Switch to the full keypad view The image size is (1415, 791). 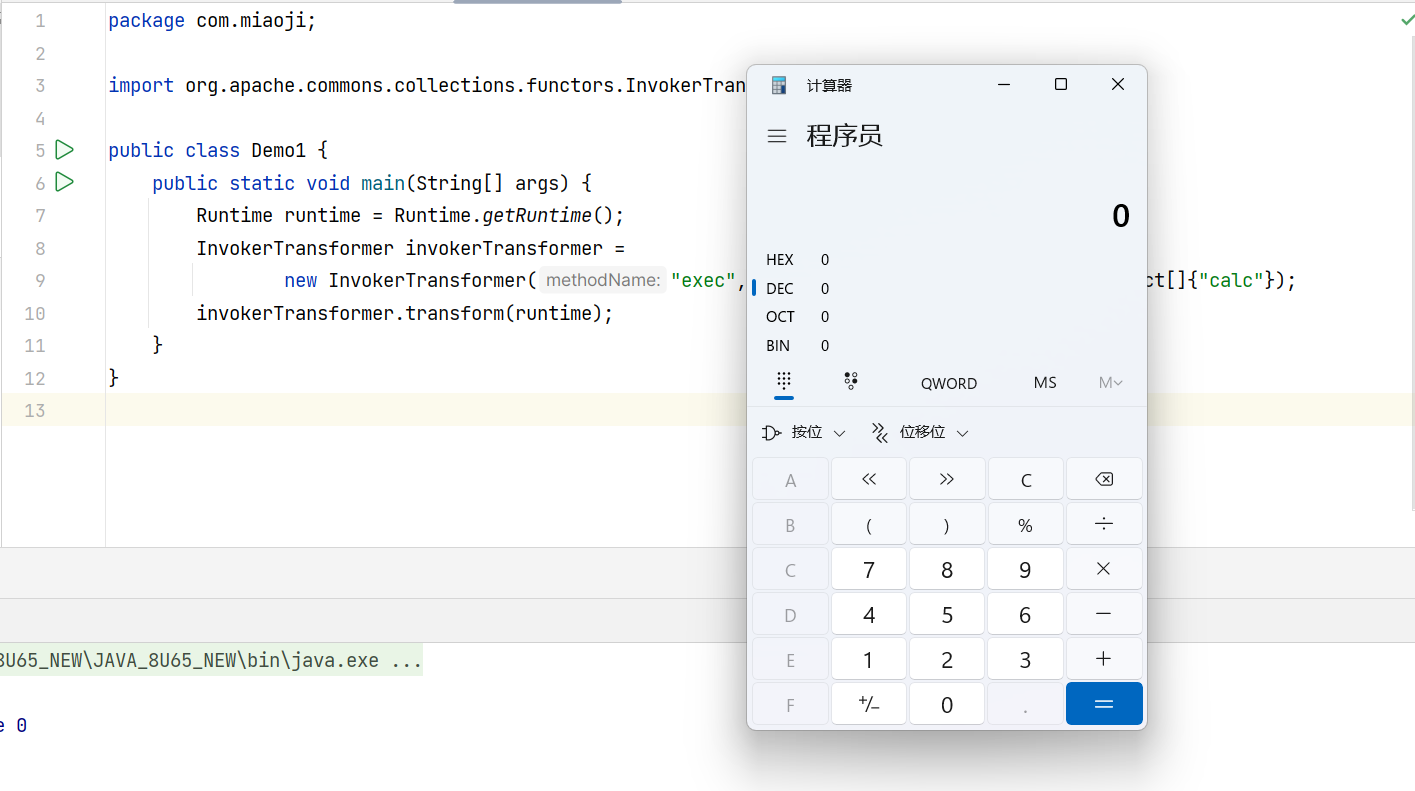pos(784,381)
